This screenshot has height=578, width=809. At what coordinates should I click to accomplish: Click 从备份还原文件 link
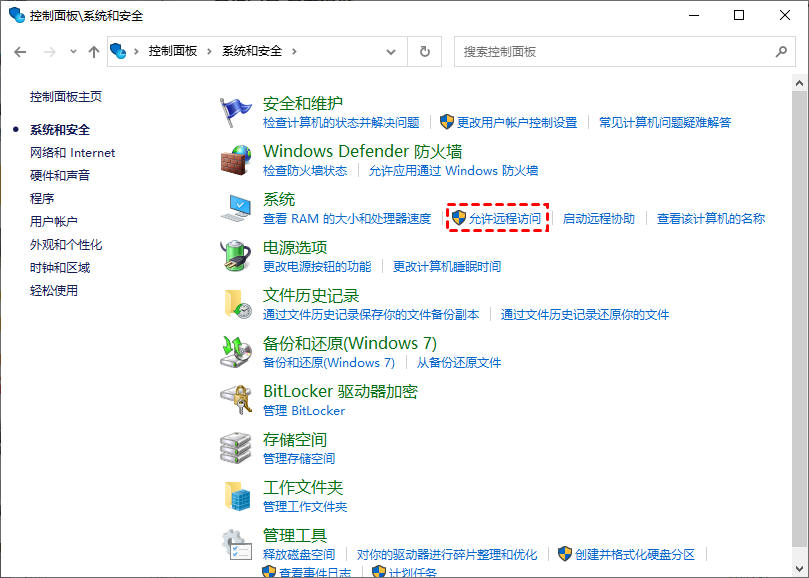click(459, 362)
